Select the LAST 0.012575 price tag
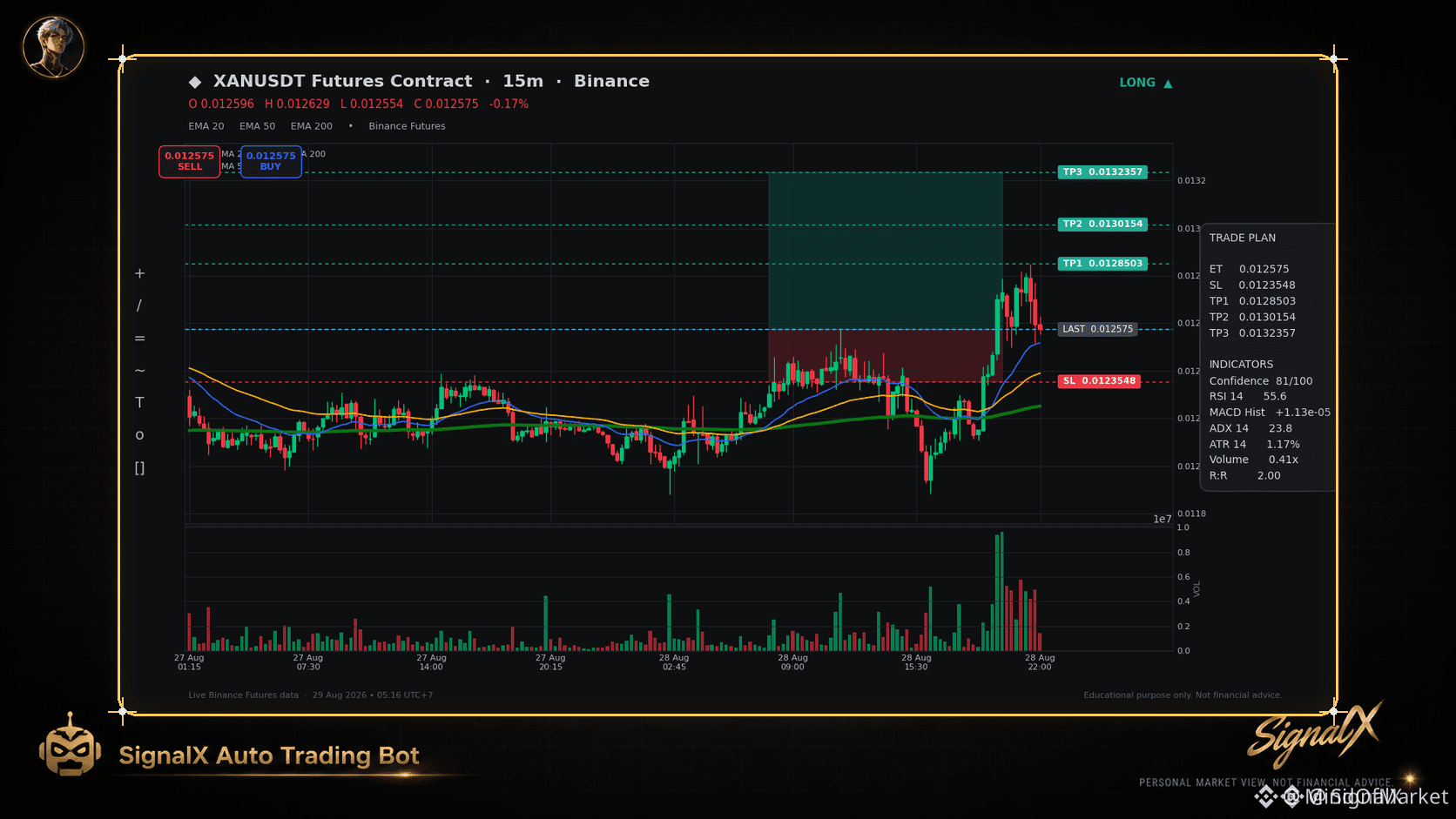The height and width of the screenshot is (819, 1456). click(1098, 329)
